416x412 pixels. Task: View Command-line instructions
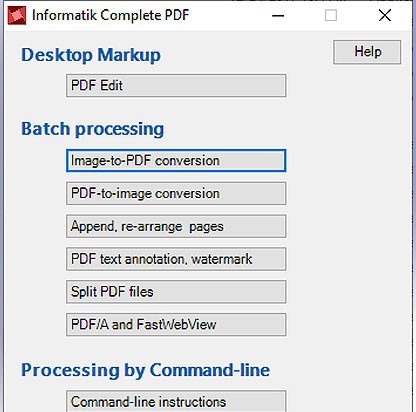[x=176, y=401]
